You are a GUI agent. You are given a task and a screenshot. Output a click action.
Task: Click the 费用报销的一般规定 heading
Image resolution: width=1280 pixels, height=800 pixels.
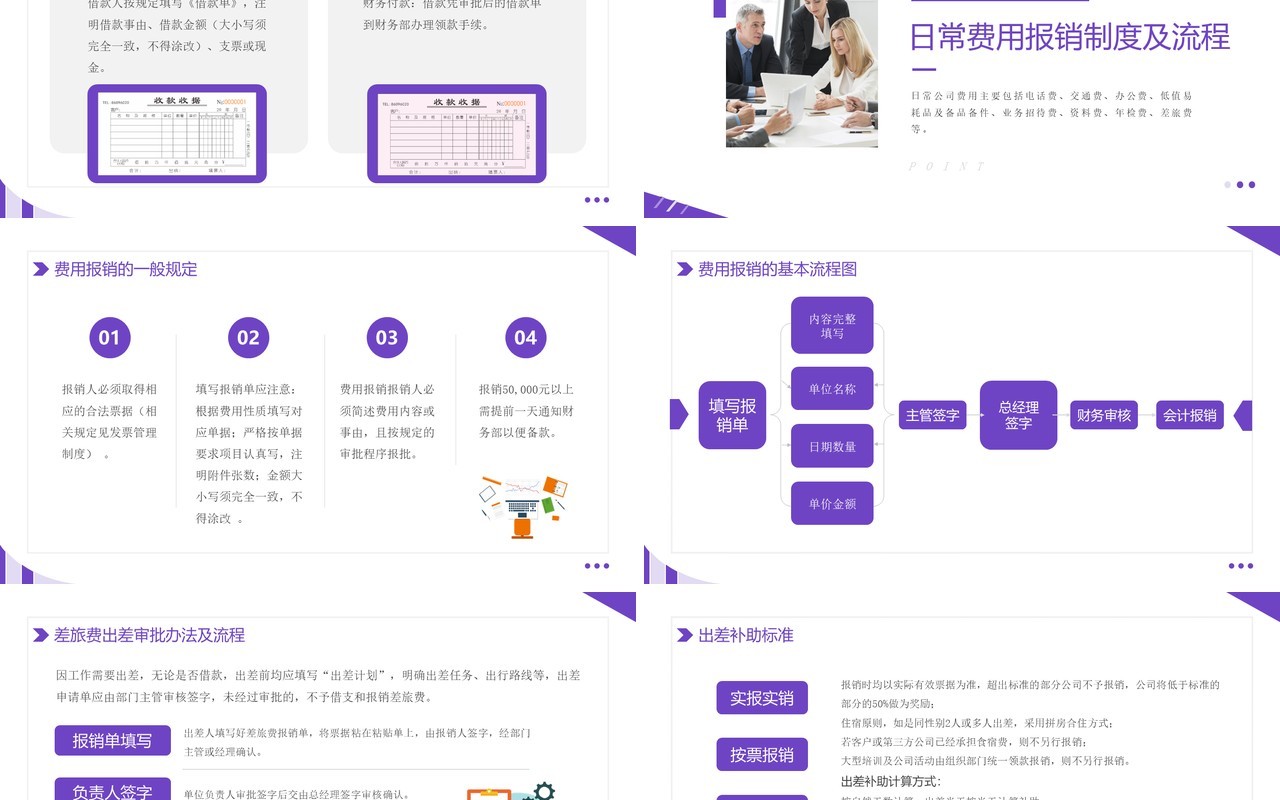(126, 269)
